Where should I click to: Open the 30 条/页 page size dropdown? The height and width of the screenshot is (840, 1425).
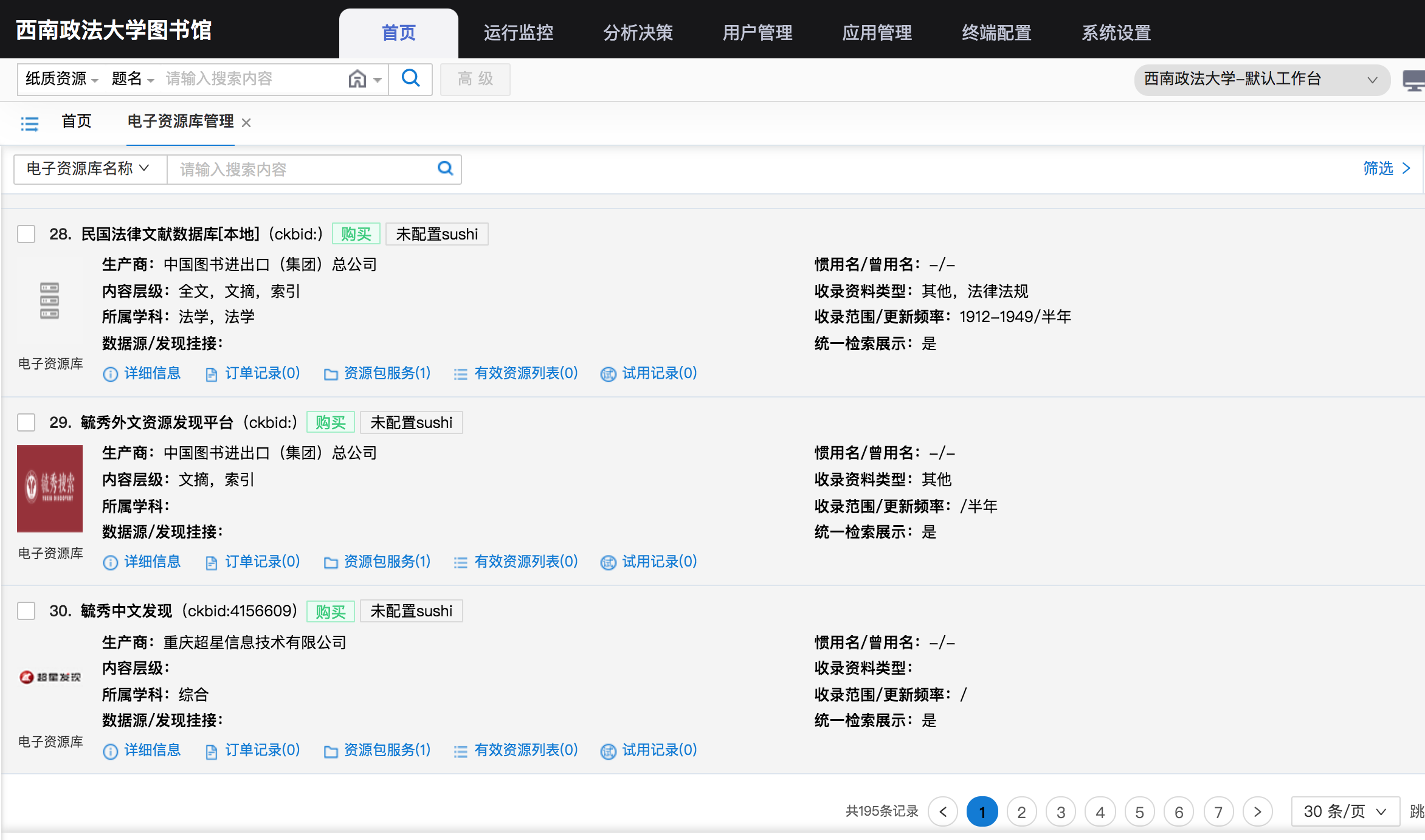tap(1344, 811)
